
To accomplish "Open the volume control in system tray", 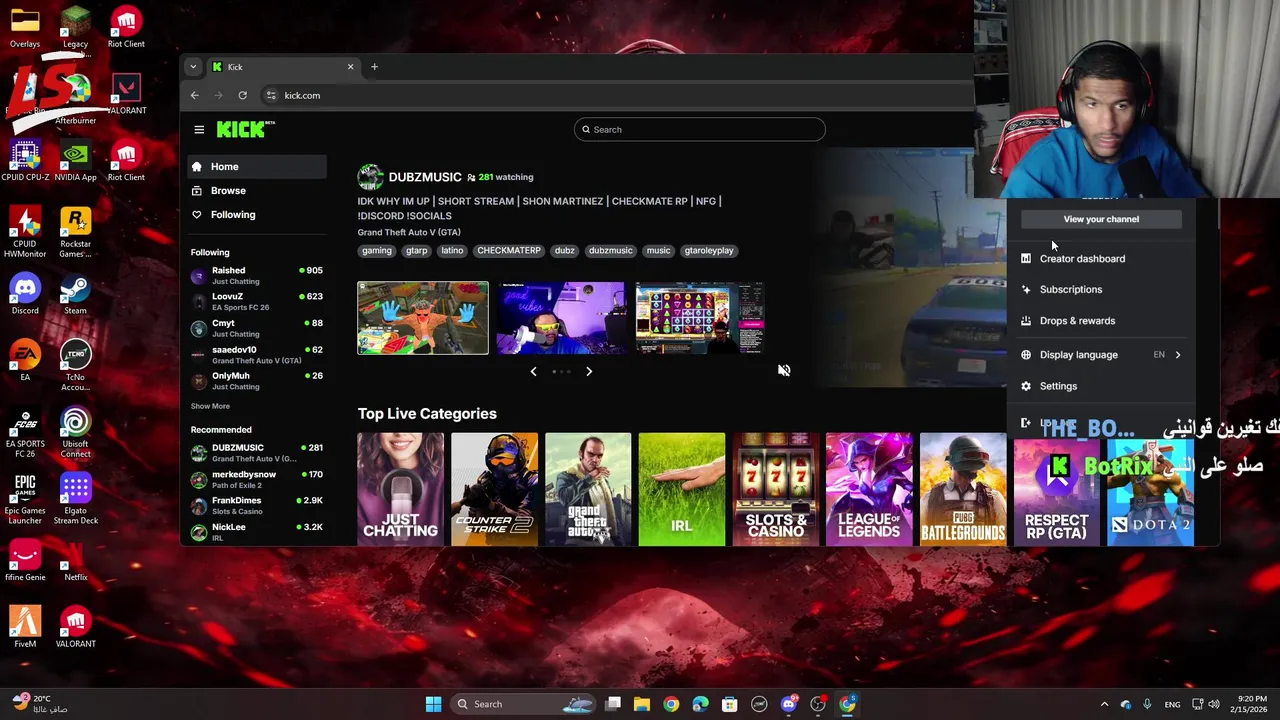I will click(x=1216, y=704).
